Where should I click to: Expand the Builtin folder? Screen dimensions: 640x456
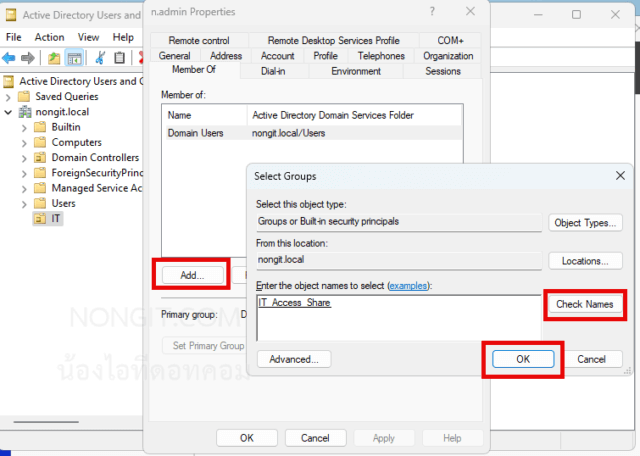click(x=24, y=128)
